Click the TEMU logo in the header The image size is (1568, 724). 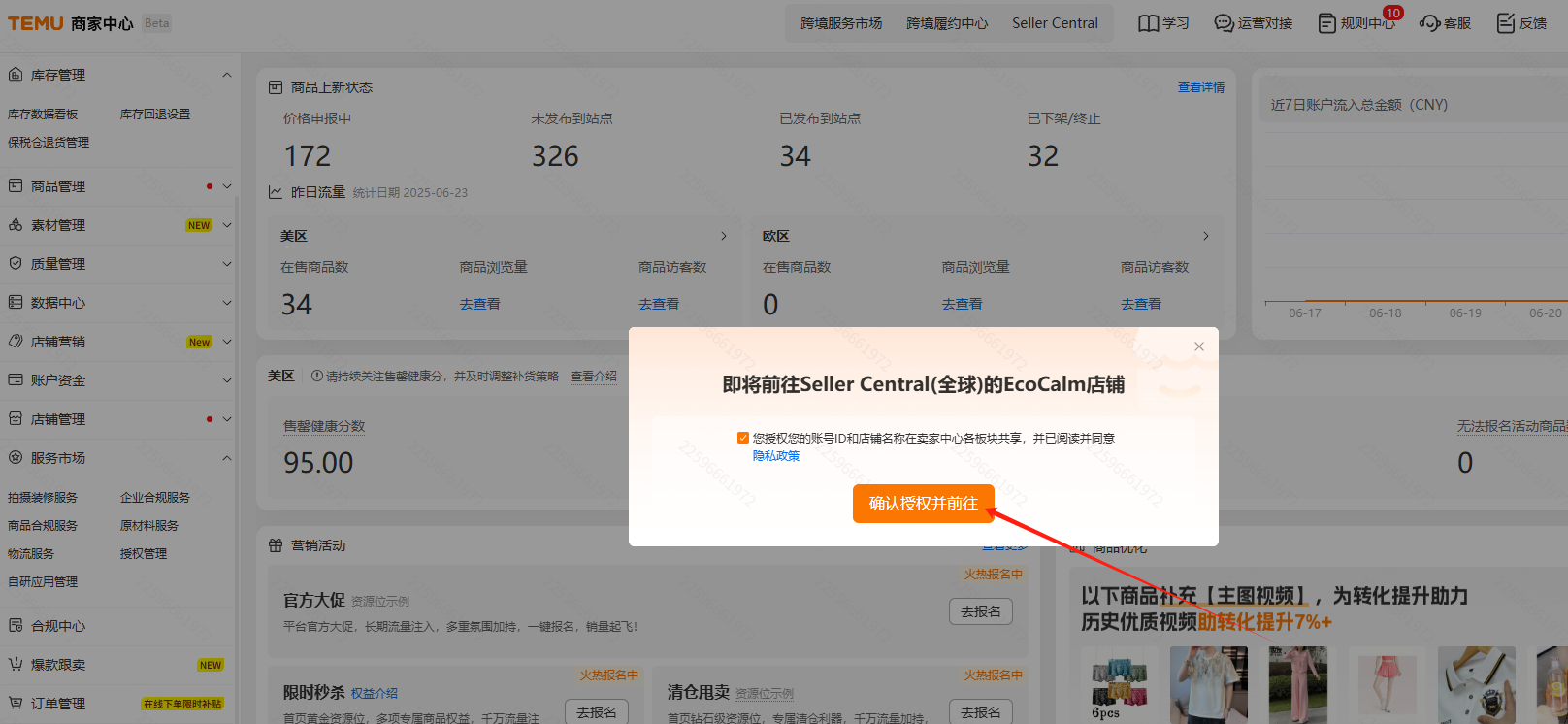36,23
